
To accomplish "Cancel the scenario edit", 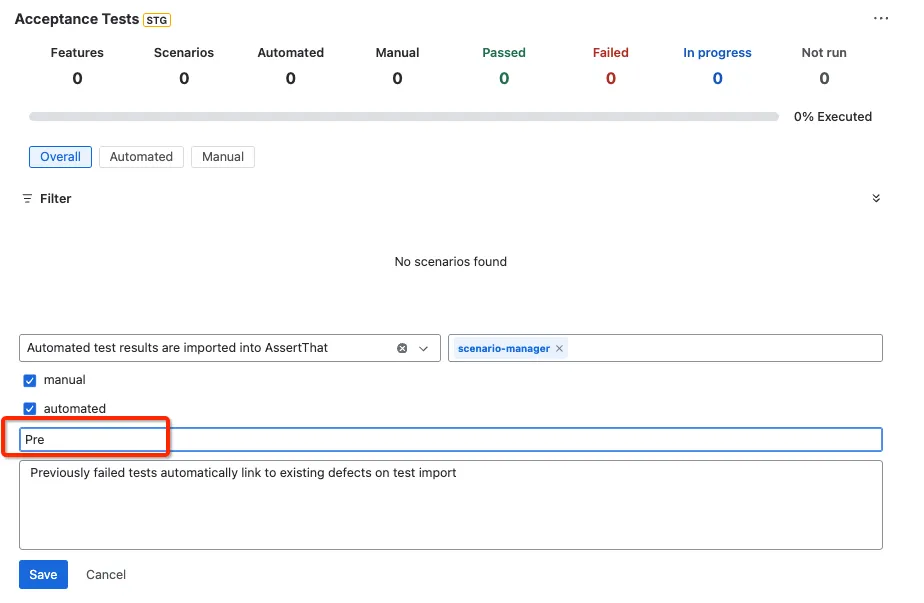I will [106, 575].
